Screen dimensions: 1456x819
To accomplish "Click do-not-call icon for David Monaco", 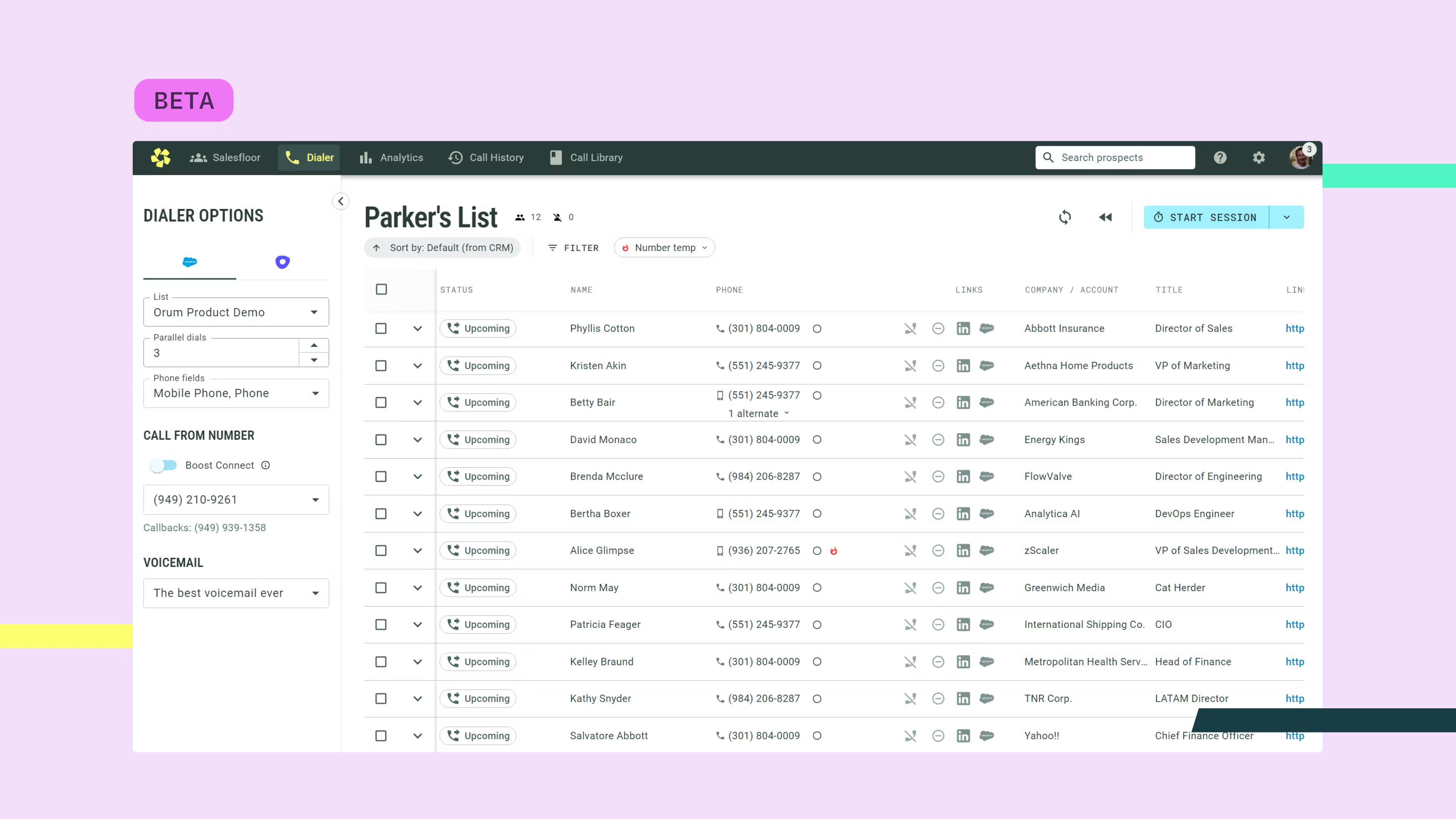I will point(910,440).
